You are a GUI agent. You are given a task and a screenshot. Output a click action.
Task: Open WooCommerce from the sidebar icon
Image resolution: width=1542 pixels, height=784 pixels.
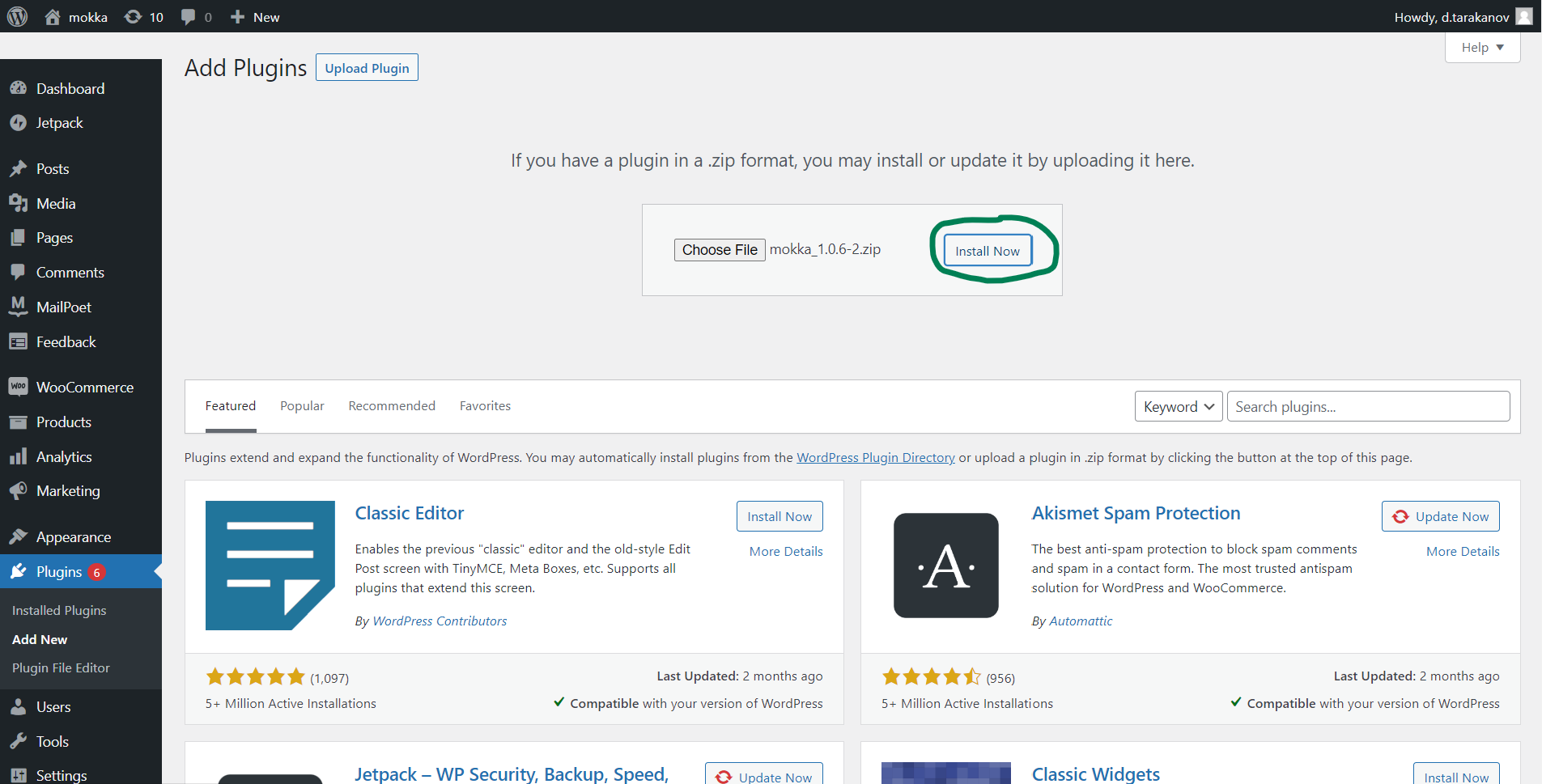pyautogui.click(x=19, y=387)
